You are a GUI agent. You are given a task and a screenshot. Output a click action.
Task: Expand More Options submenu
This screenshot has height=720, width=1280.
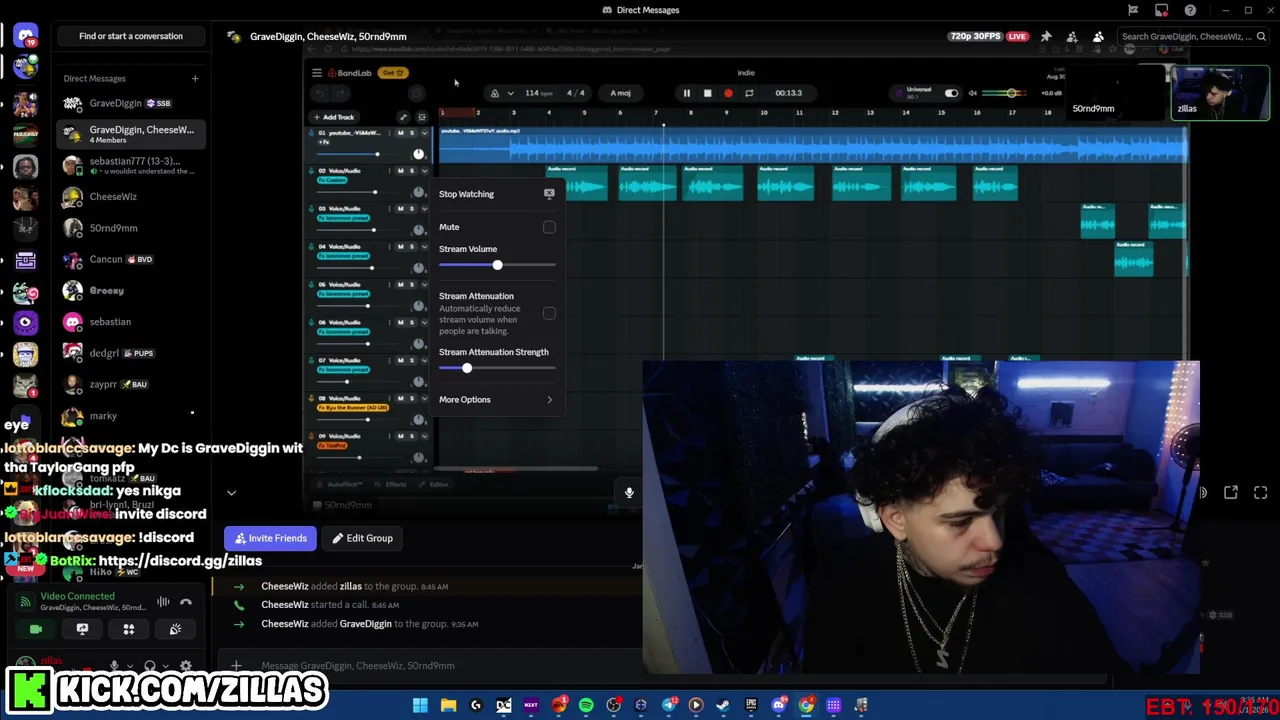click(x=496, y=400)
